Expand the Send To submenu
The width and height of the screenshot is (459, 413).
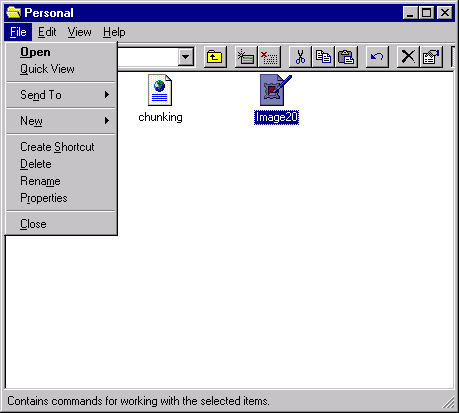[x=61, y=95]
